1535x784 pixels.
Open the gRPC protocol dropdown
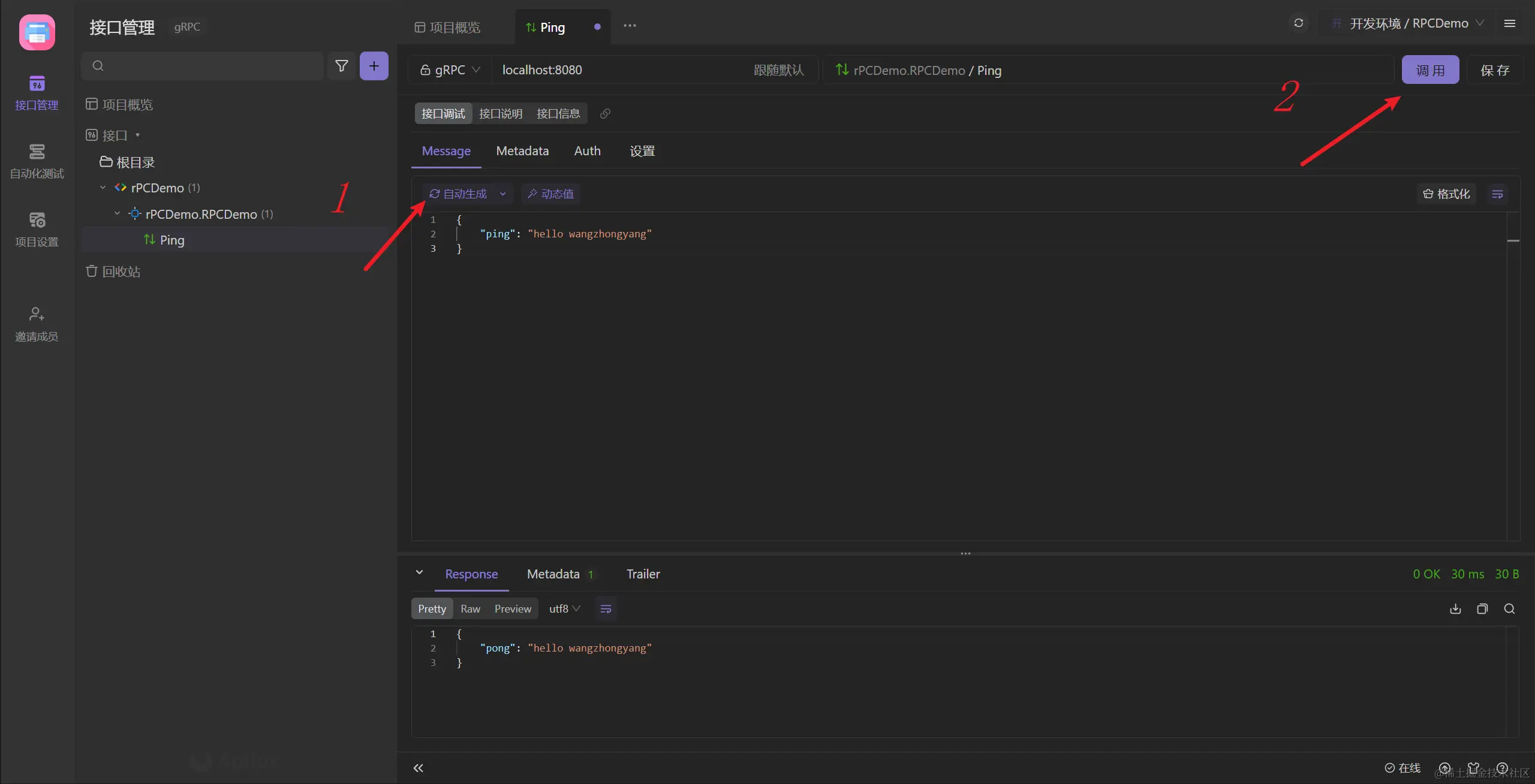[x=450, y=70]
